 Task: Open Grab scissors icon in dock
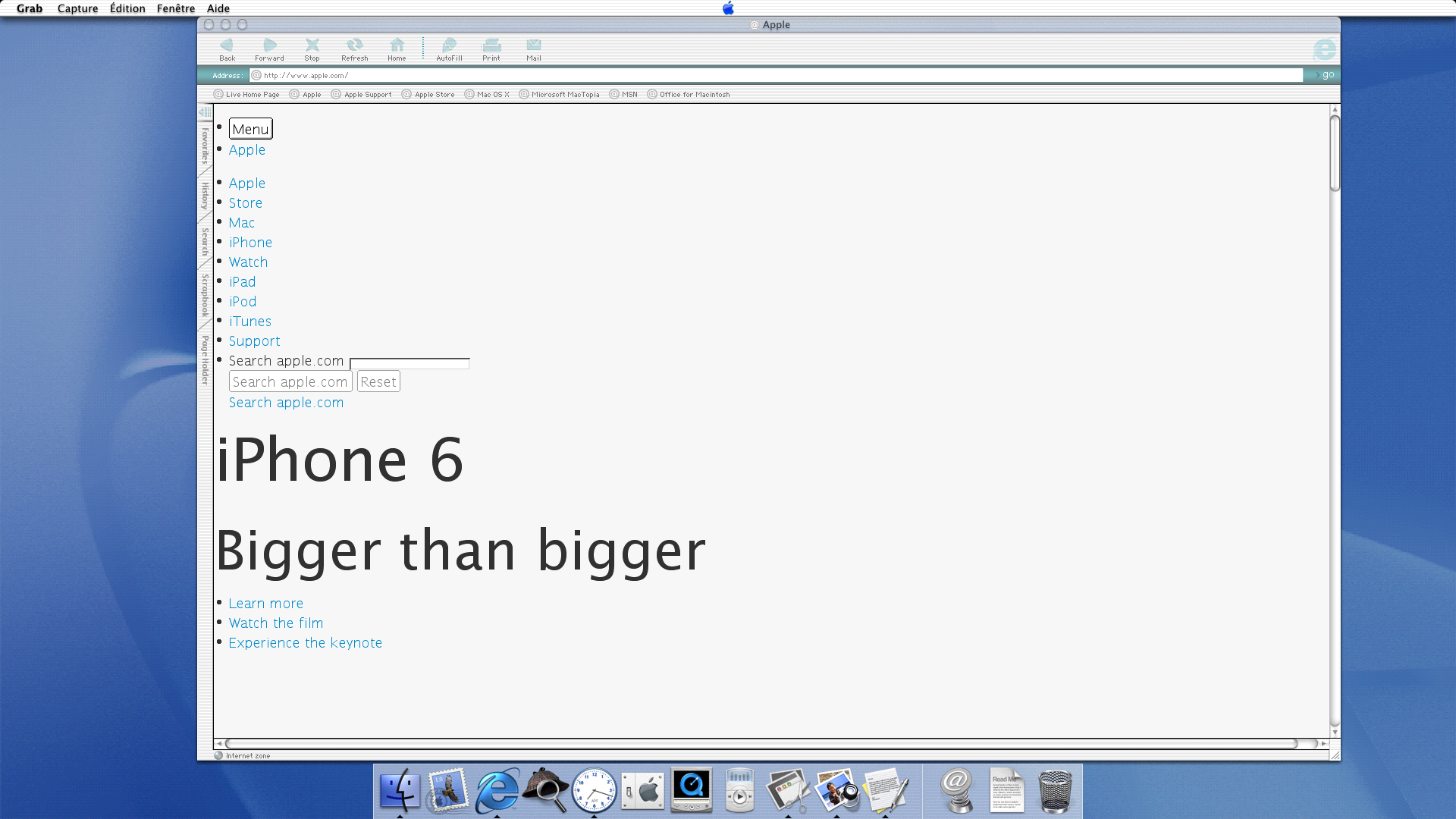(x=788, y=790)
